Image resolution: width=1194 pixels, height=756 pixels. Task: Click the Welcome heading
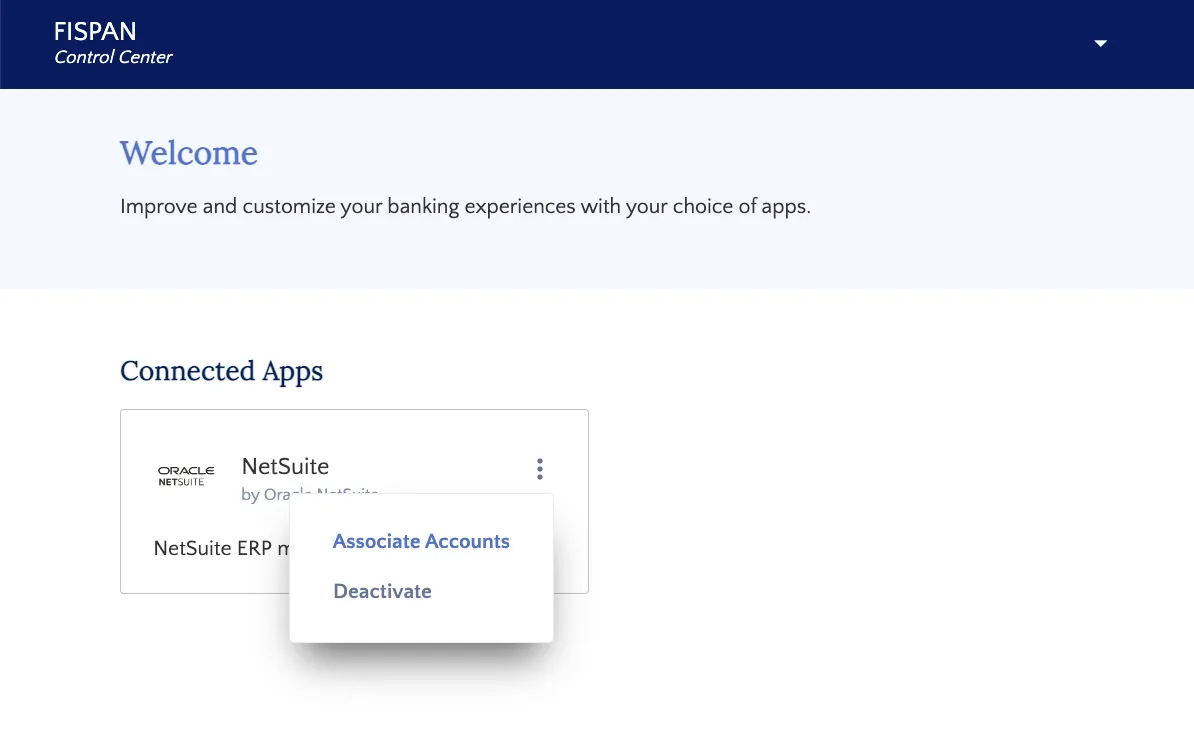coord(189,153)
